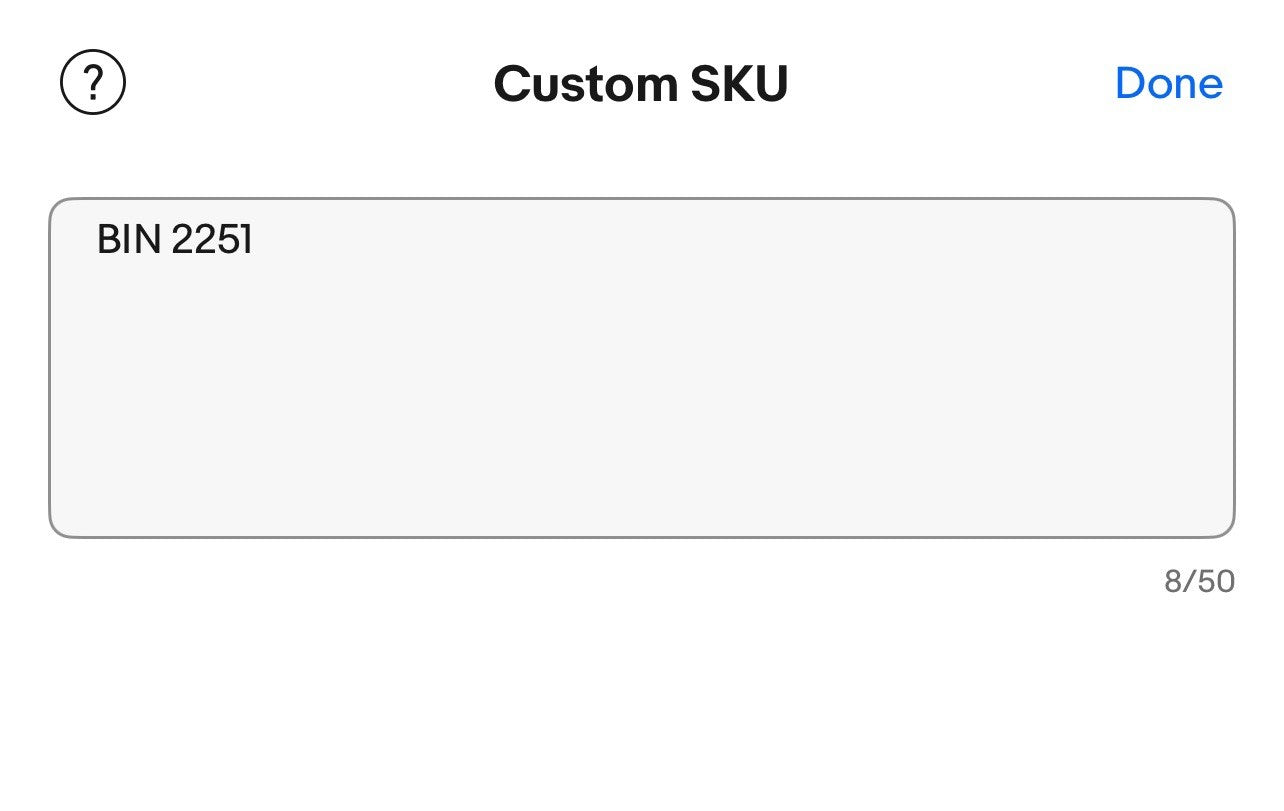Click the number 2251 in the field
1284x811 pixels.
tap(212, 240)
